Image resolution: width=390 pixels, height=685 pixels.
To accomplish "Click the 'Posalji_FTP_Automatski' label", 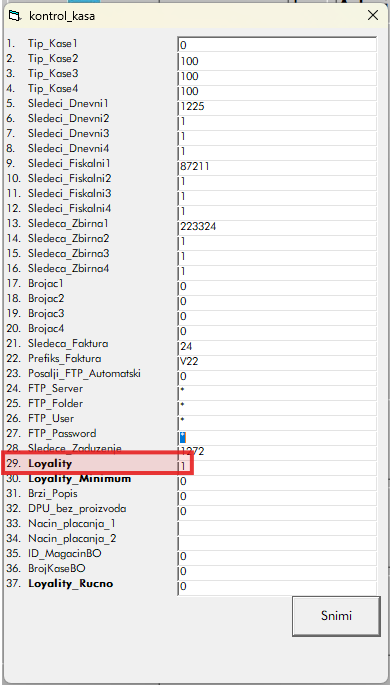I will pyautogui.click(x=84, y=374).
